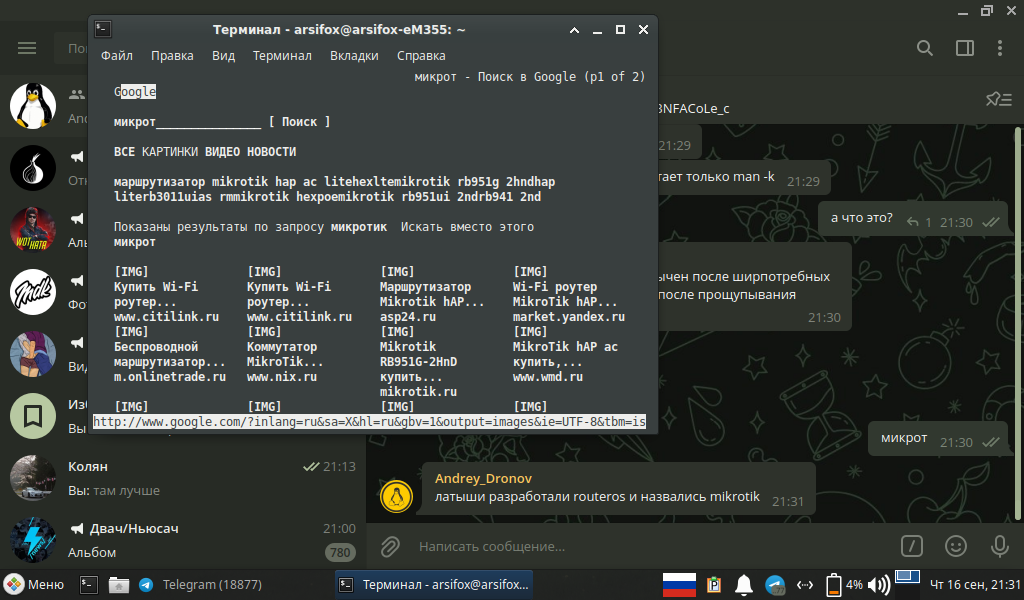1024x600 pixels.
Task: Click www.nix.ru result text
Action: (x=282, y=377)
